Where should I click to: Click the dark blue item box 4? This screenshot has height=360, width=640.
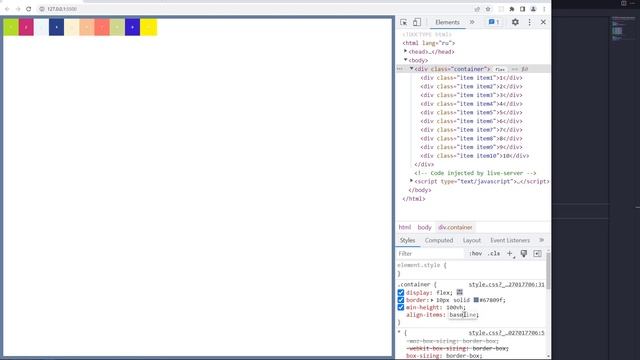pyautogui.click(x=56, y=27)
